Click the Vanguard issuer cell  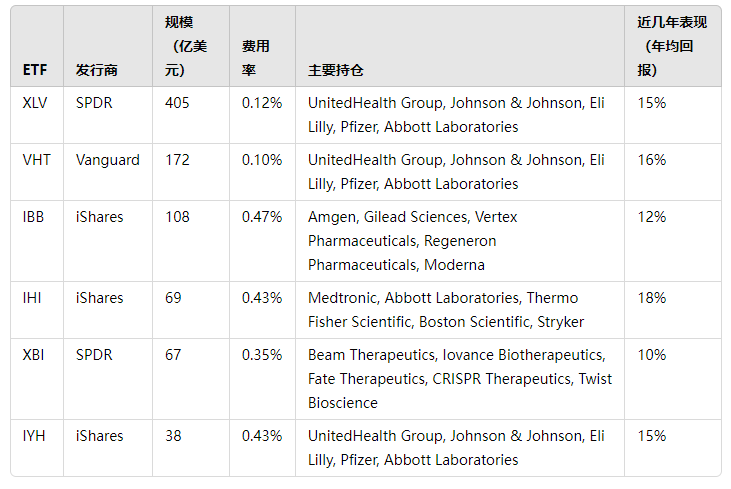pos(108,160)
